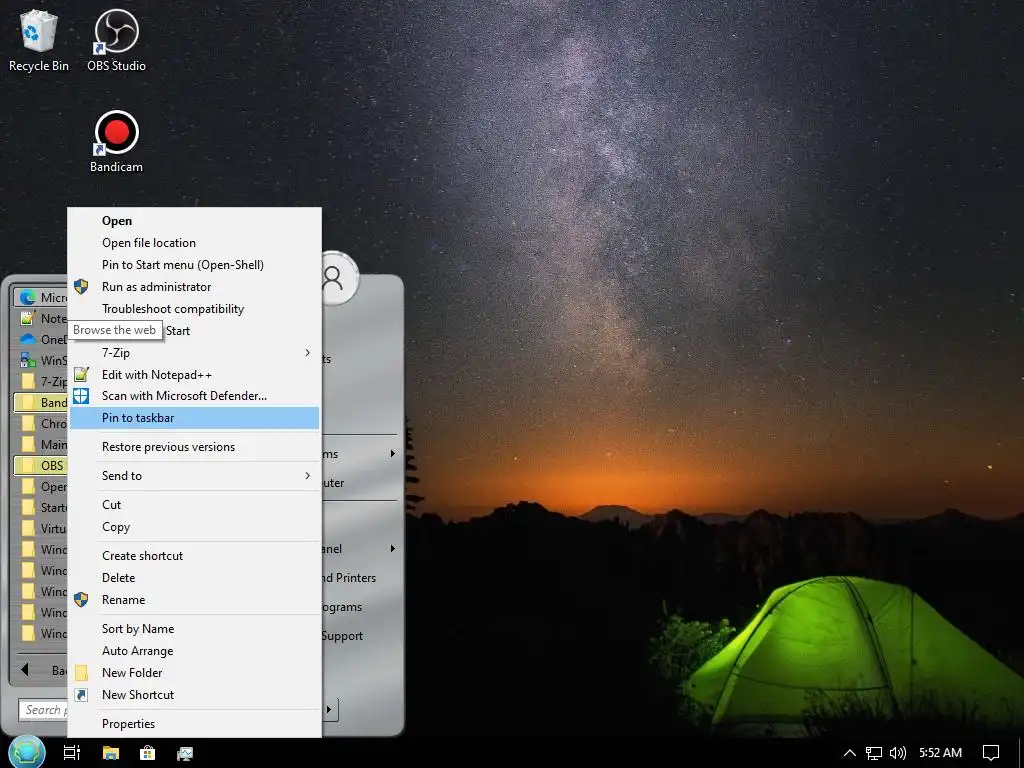Choose Edit with Notepad++
The image size is (1024, 768).
[194, 375]
